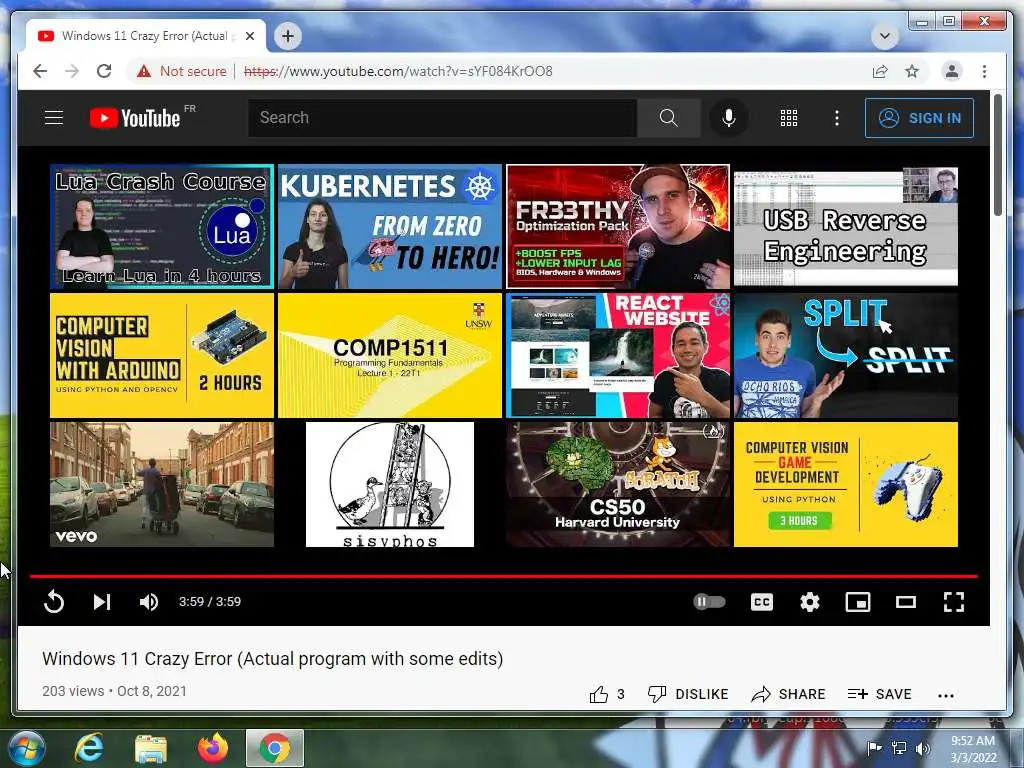Select the Windows 11 Crazy Error tab
Viewport: 1024px width, 768px height.
tap(145, 36)
